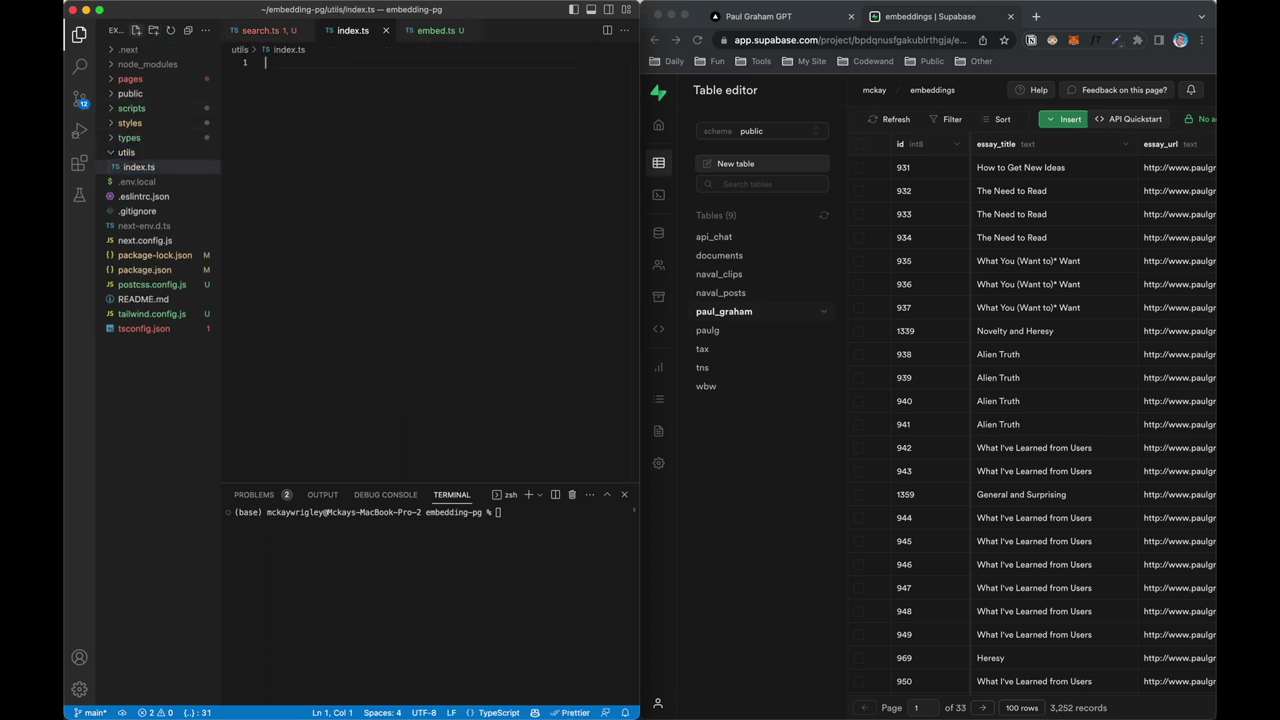Viewport: 1280px width, 720px height.
Task: Bookmark page with Chrome star icon
Action: tap(1004, 40)
